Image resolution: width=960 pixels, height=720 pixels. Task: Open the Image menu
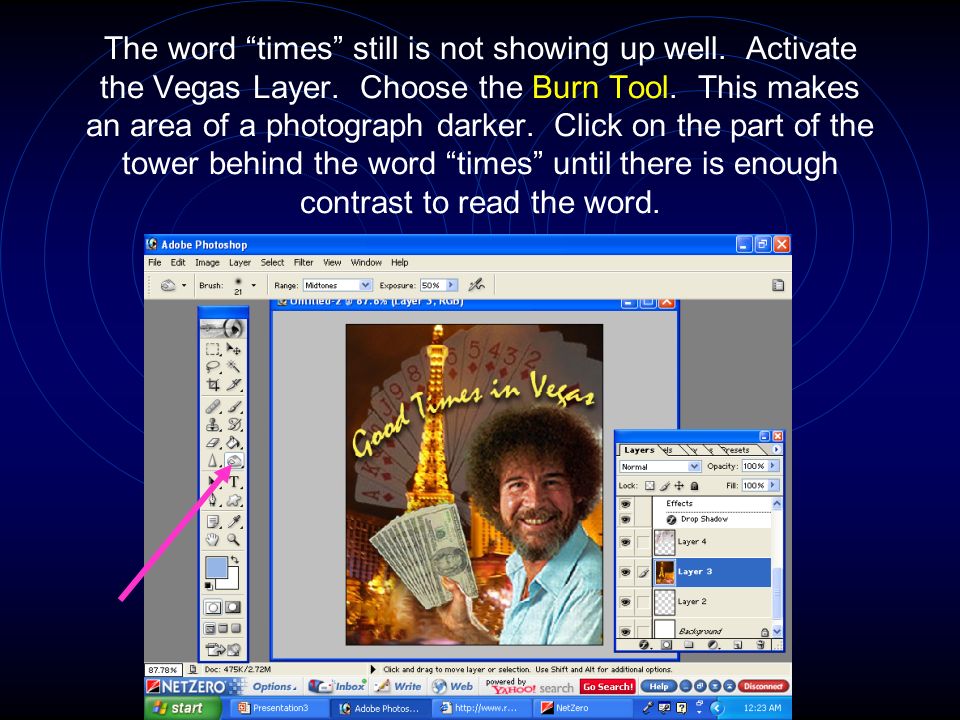207,262
